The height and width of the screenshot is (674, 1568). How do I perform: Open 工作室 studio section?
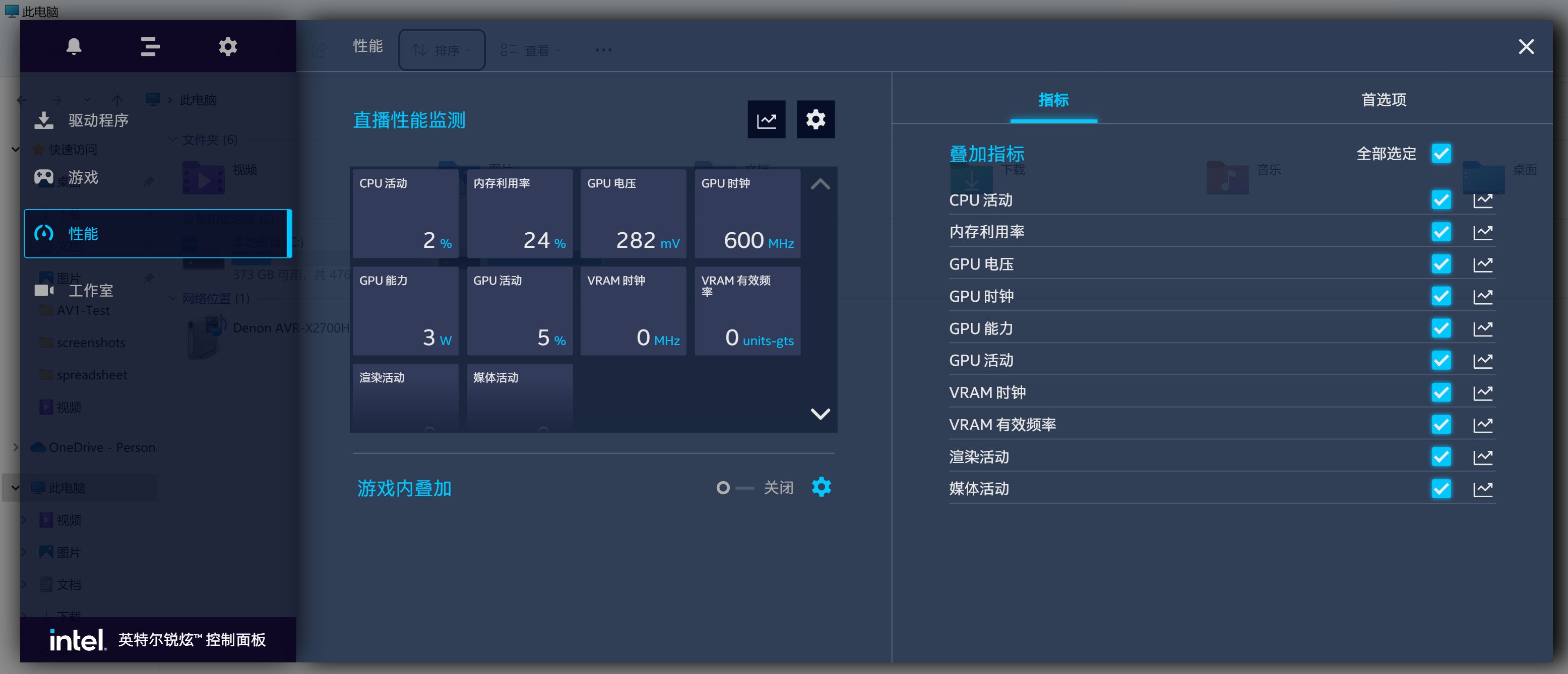click(x=74, y=290)
